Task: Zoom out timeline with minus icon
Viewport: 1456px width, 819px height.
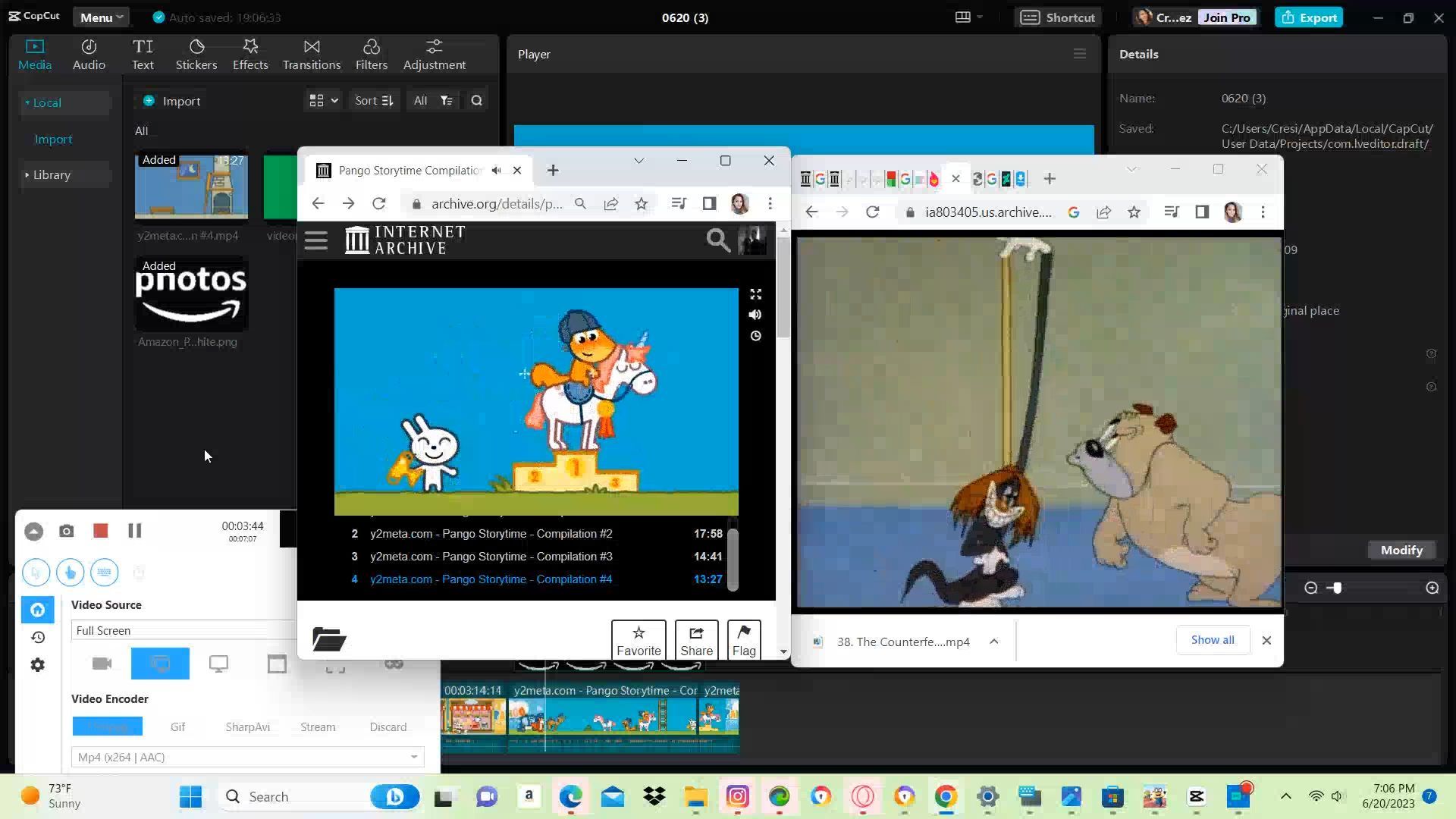Action: click(1310, 588)
